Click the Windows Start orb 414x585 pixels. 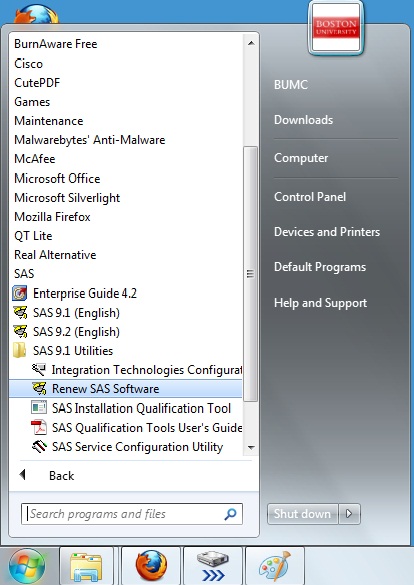[x=27, y=566]
